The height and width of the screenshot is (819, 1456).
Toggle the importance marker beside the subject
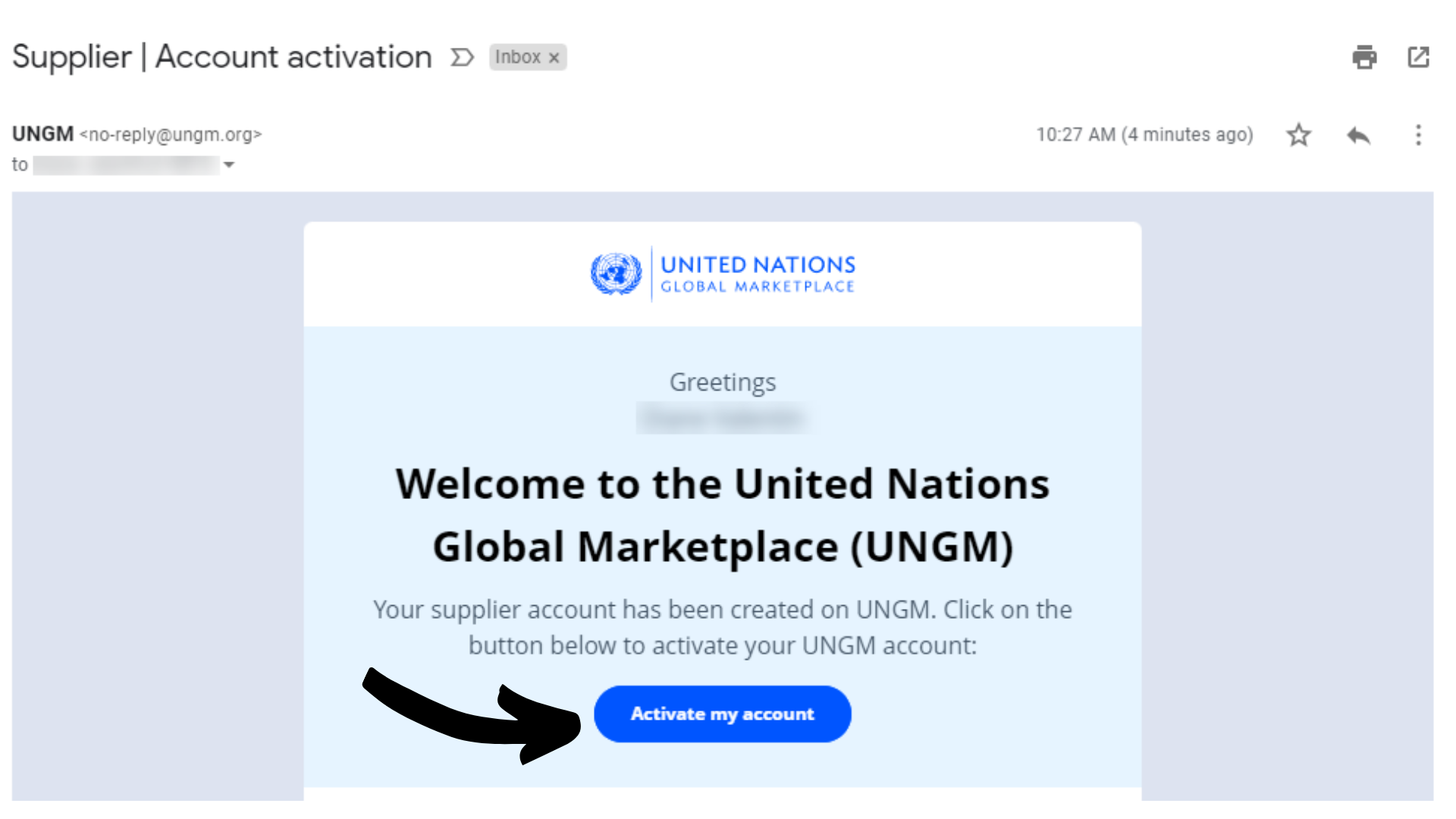click(x=462, y=58)
